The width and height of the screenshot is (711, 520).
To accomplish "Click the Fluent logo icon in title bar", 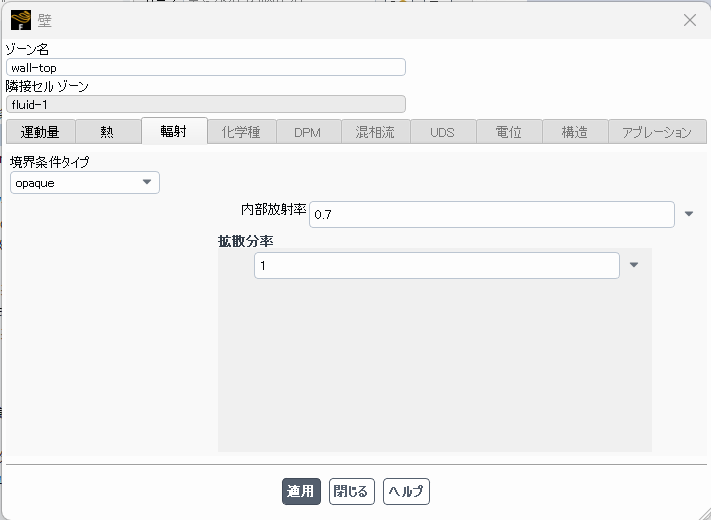I will (x=21, y=20).
